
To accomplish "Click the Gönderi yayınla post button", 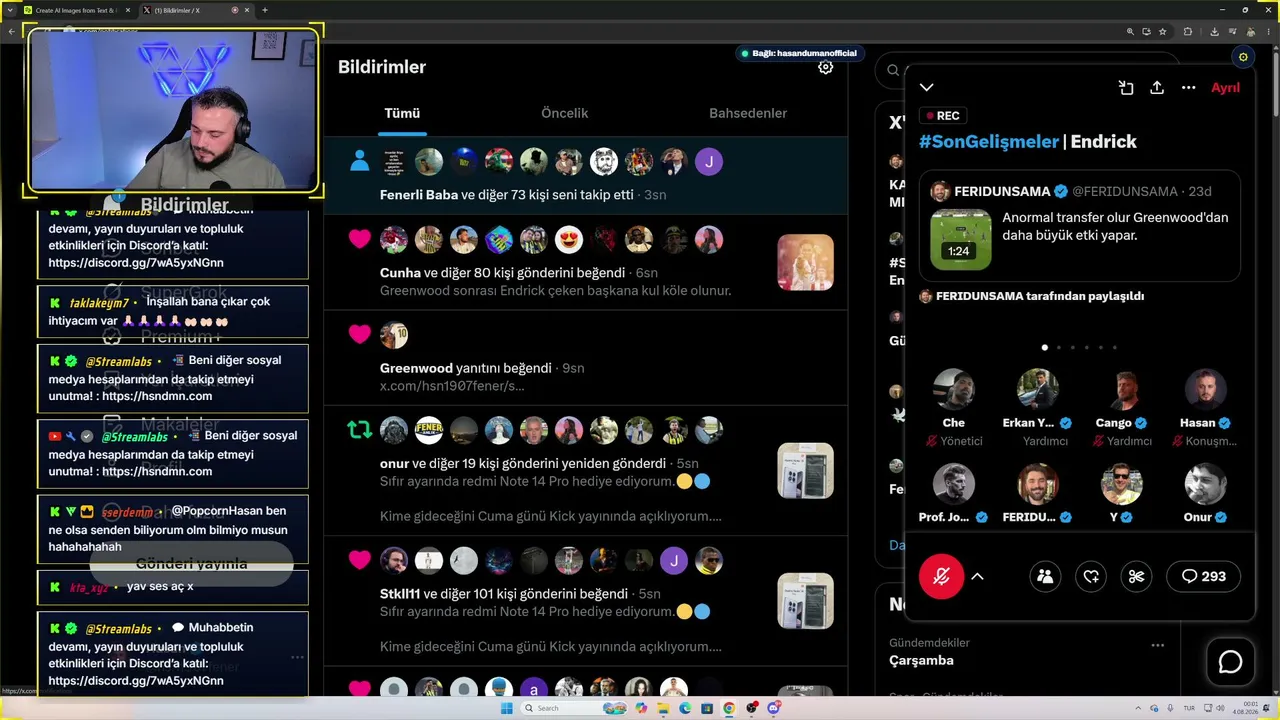I will click(191, 564).
